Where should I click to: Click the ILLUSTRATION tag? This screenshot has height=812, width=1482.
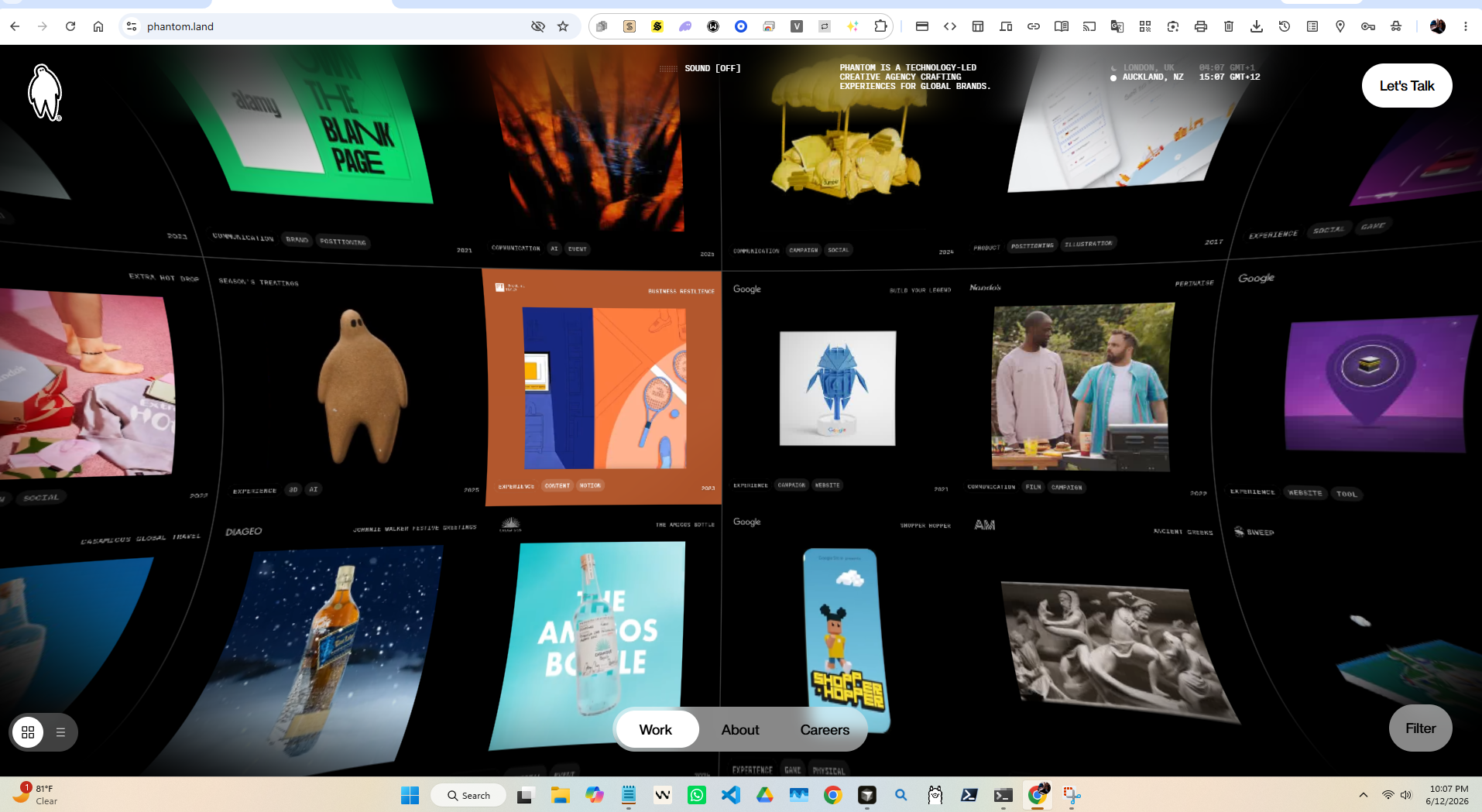click(1088, 244)
